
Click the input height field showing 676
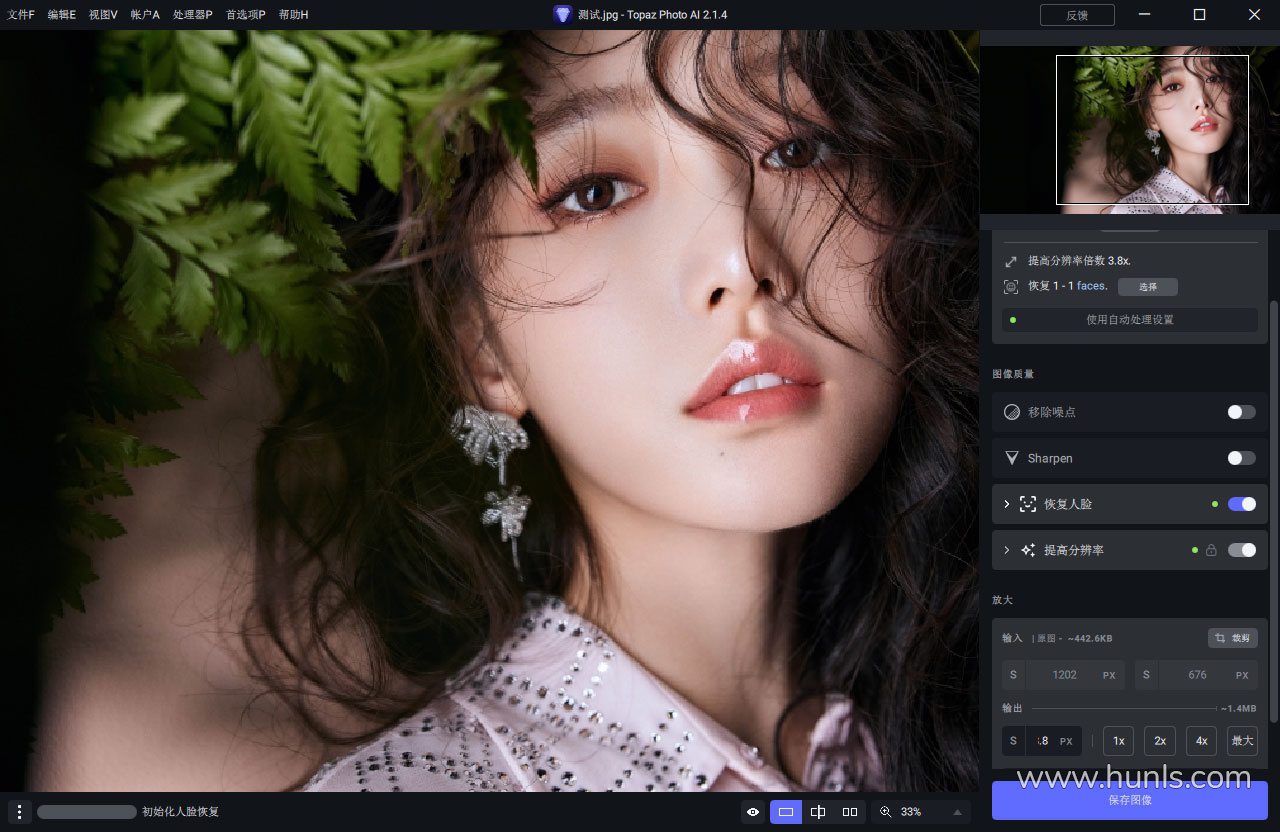click(1197, 675)
